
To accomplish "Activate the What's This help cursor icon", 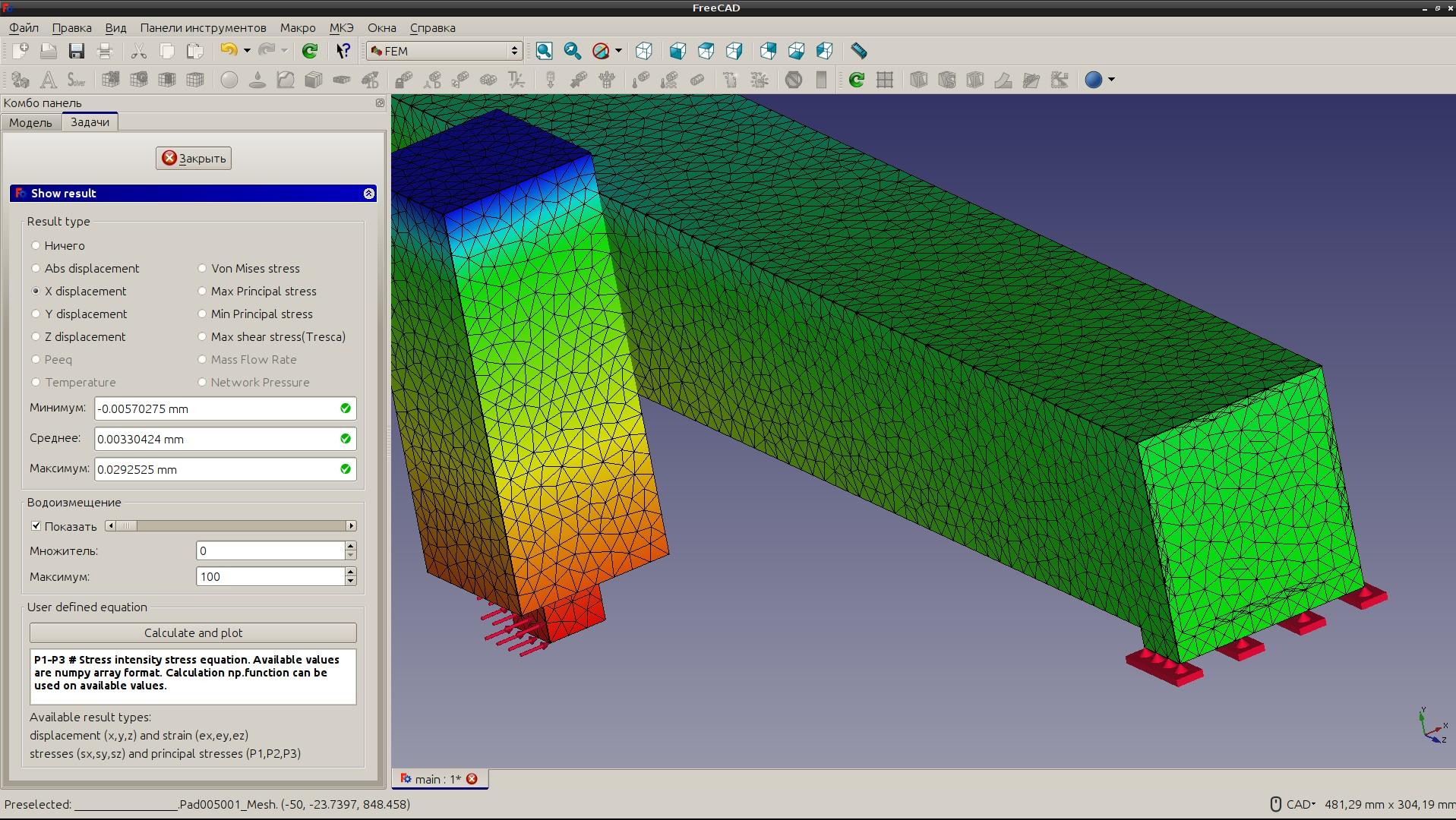I will click(x=343, y=51).
